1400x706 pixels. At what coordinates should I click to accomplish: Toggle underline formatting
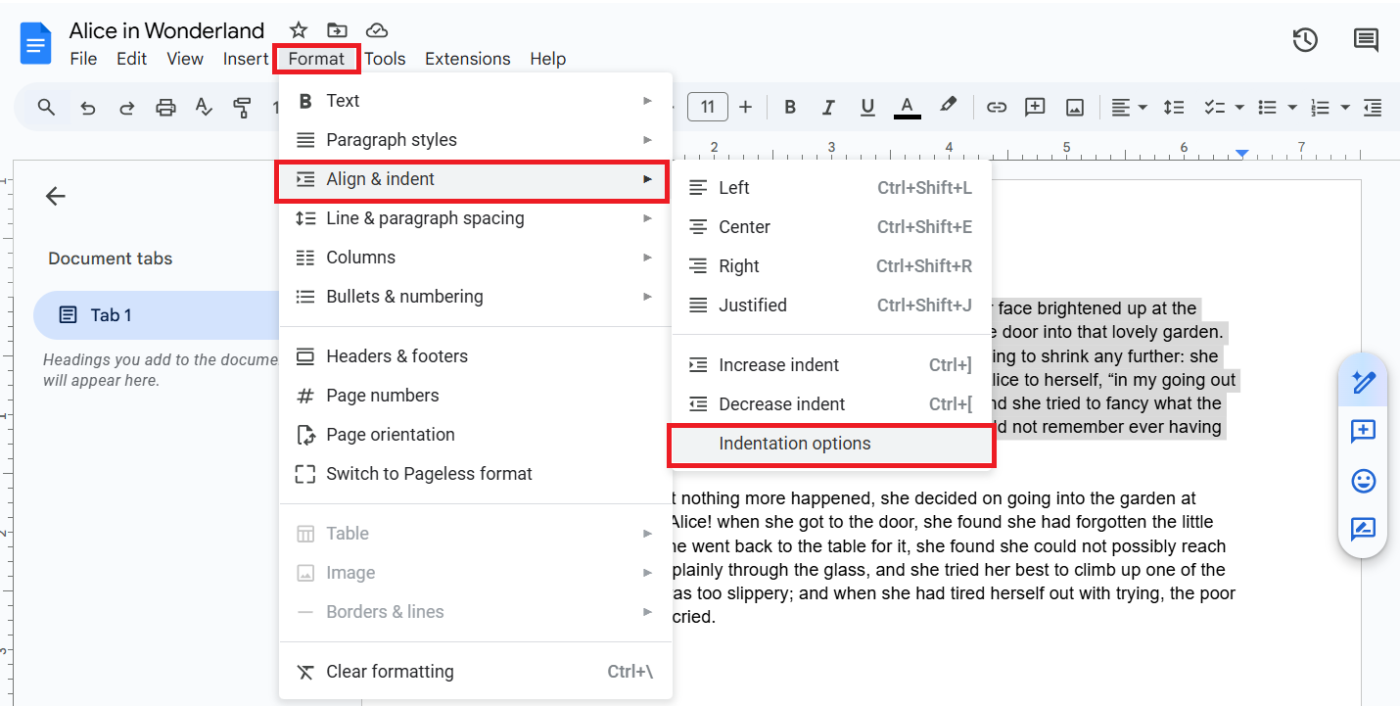(x=867, y=107)
